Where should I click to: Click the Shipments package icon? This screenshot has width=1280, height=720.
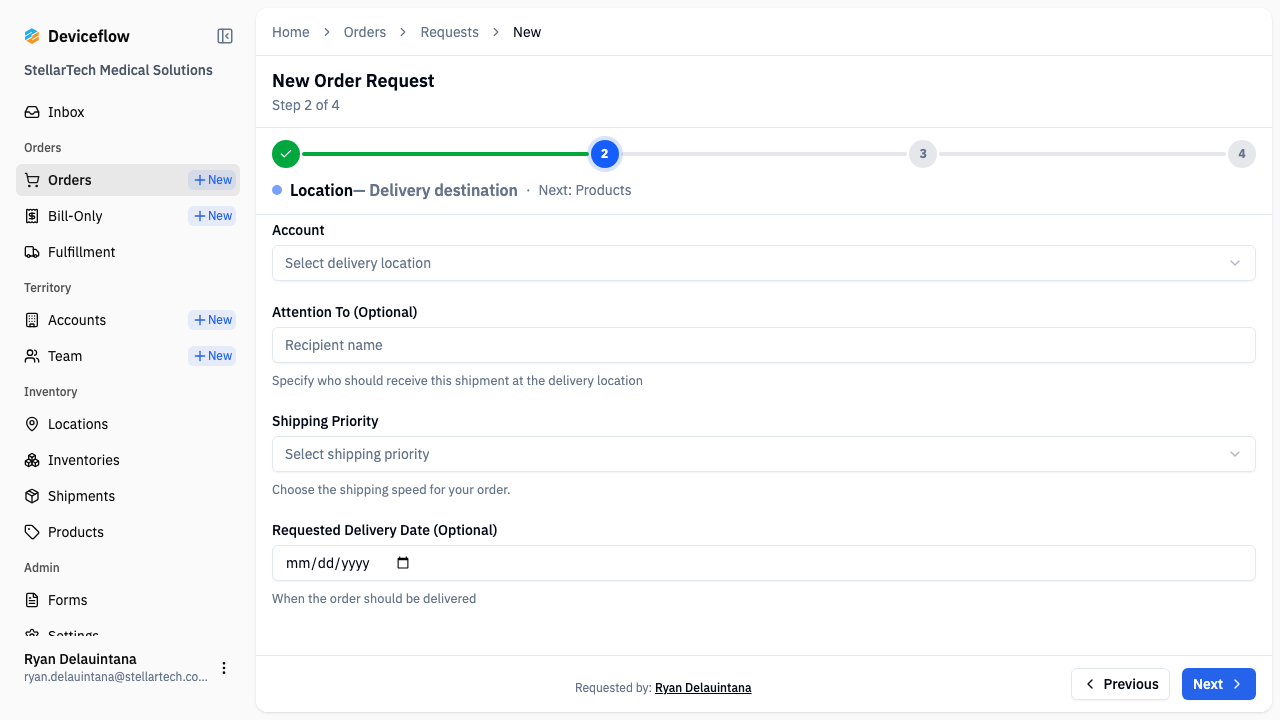[32, 496]
